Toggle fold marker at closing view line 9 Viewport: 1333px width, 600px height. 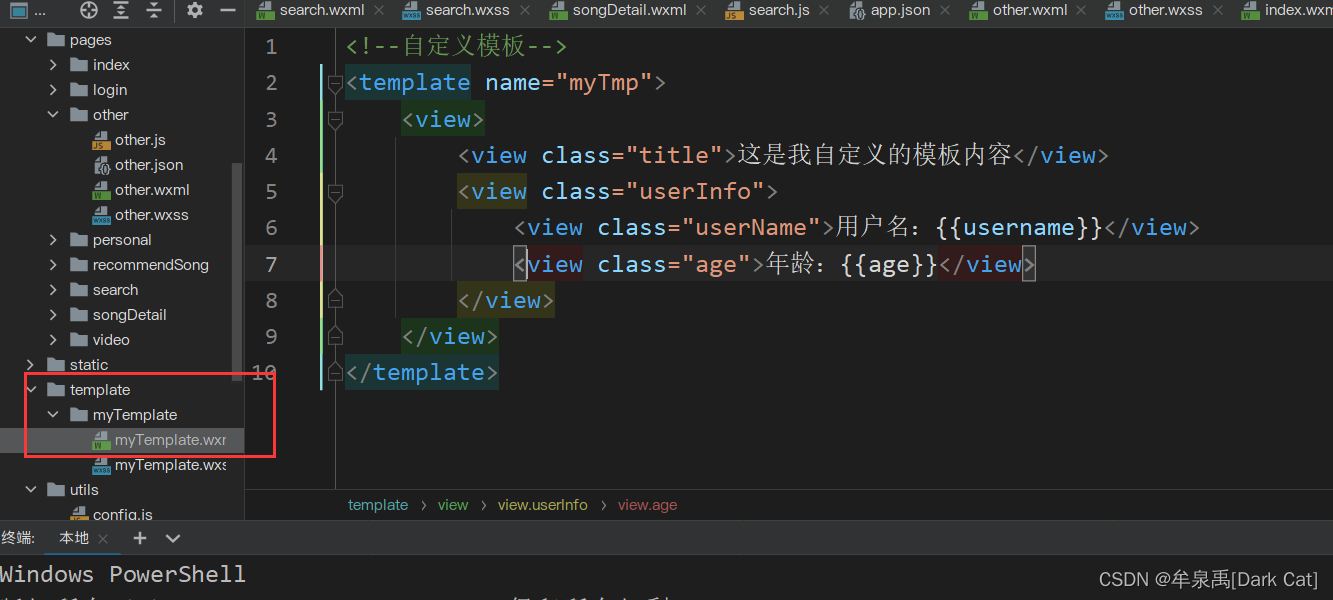(x=335, y=336)
